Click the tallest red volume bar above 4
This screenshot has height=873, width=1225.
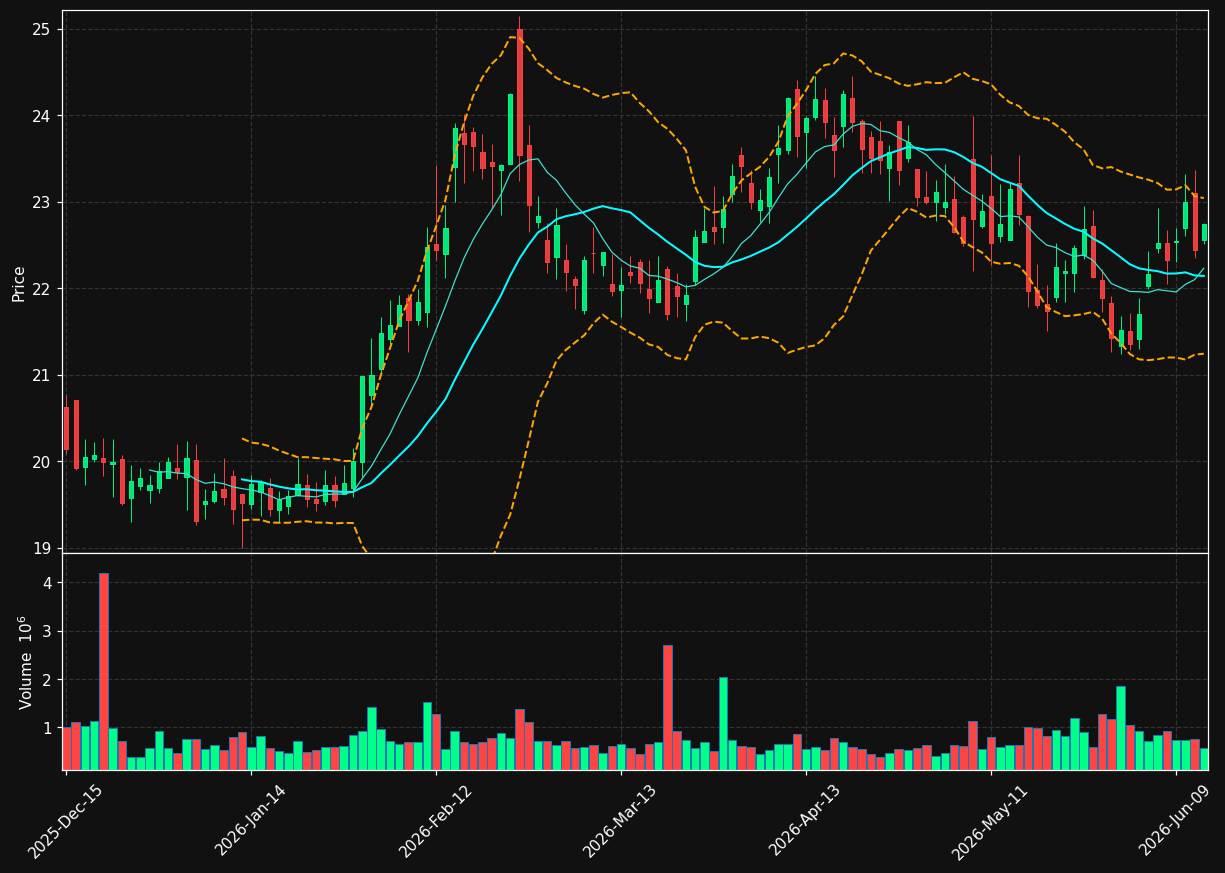pos(103,671)
